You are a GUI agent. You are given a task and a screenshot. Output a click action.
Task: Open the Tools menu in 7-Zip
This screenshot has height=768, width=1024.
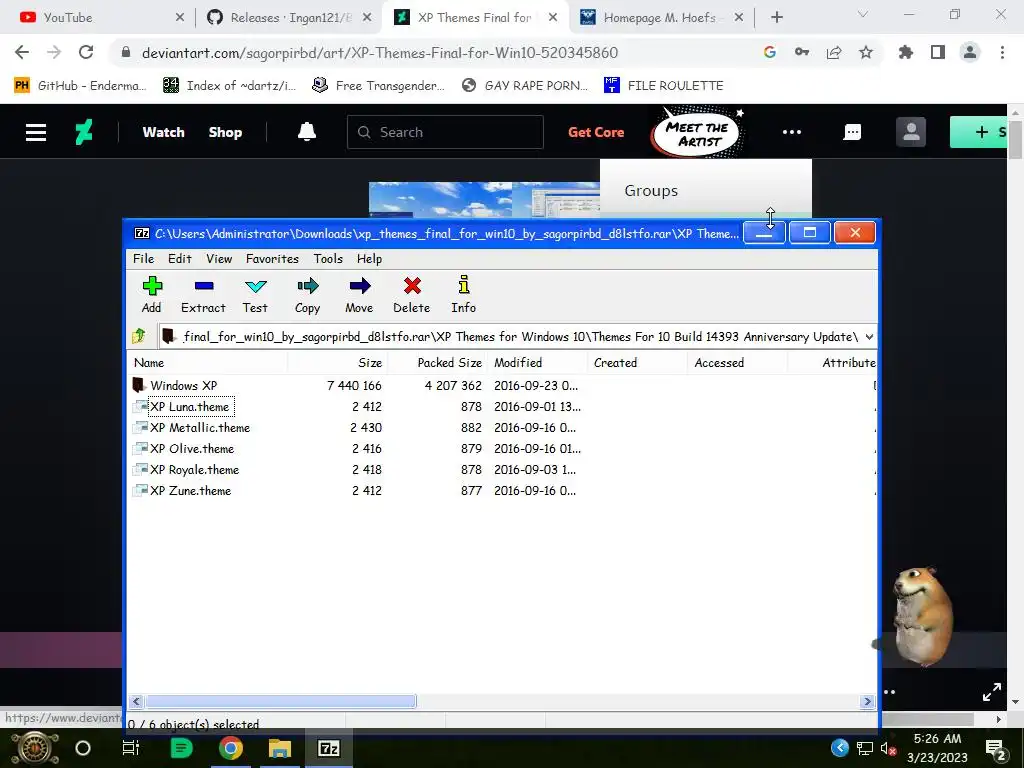(x=328, y=259)
